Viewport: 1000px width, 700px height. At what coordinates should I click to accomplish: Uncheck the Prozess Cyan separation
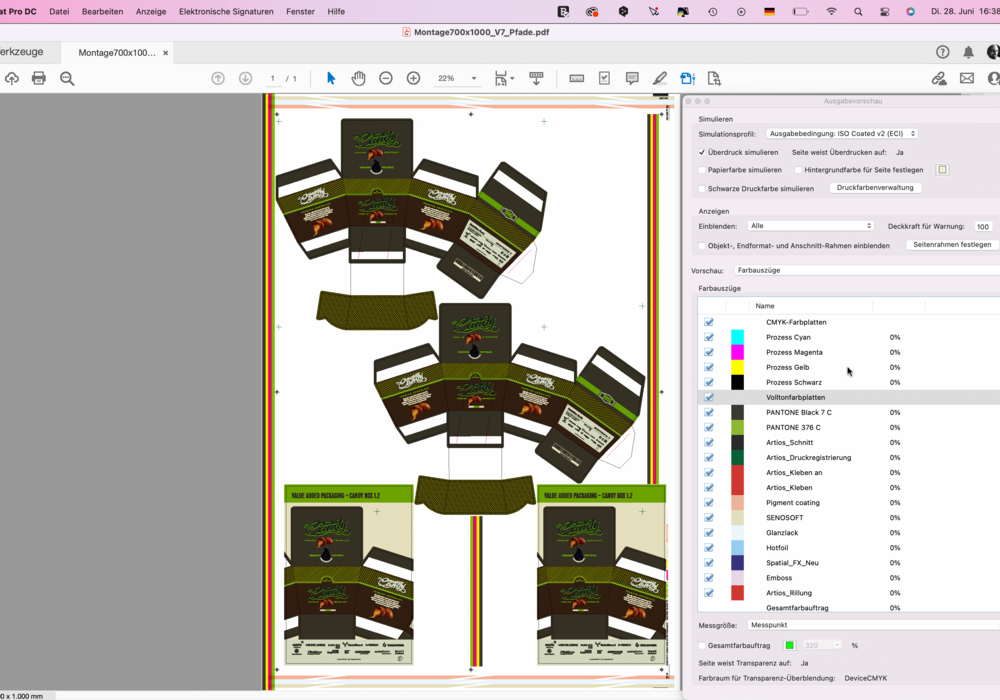tap(709, 337)
